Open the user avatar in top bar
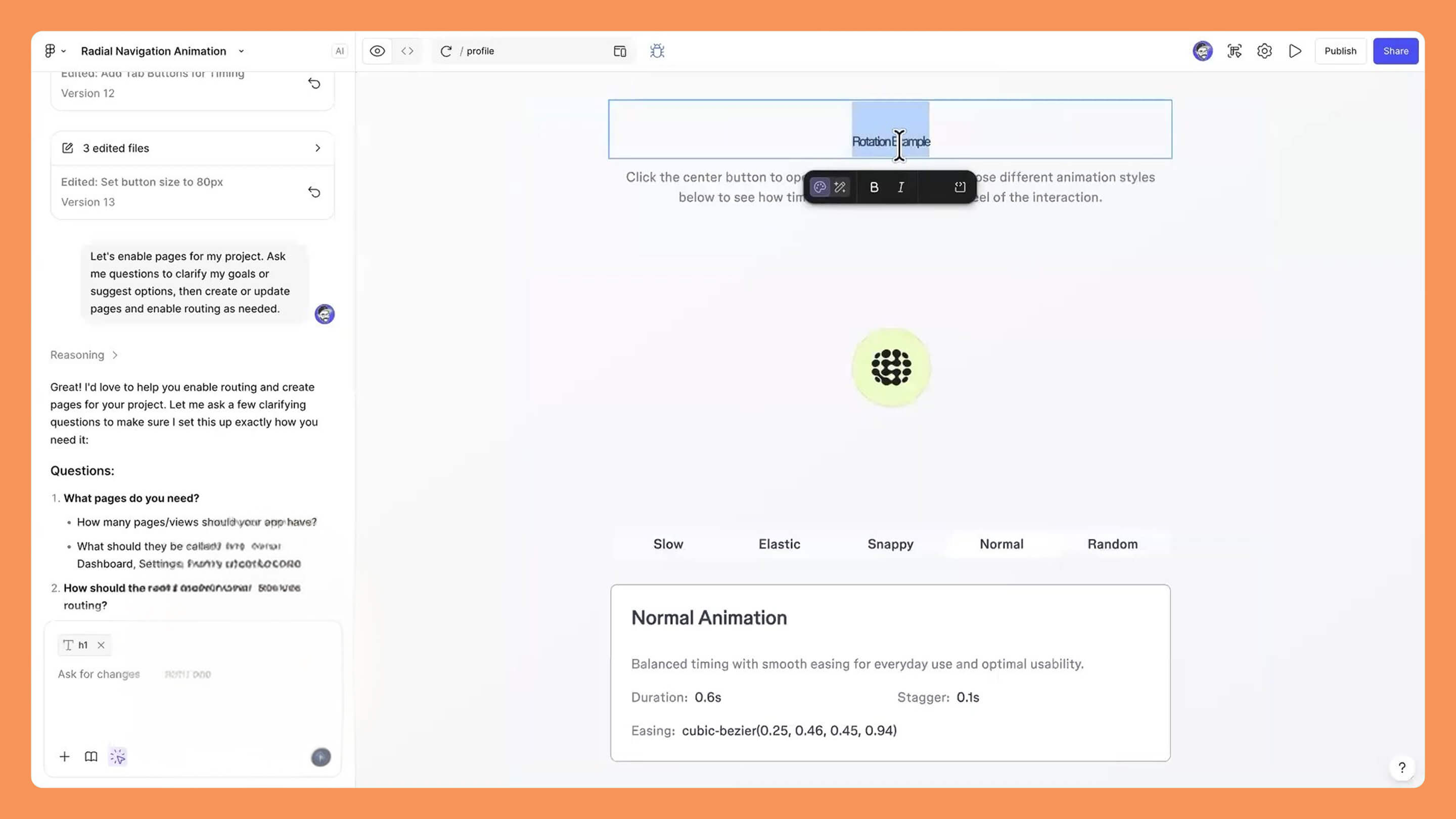Viewport: 1456px width, 819px height. 1202,51
